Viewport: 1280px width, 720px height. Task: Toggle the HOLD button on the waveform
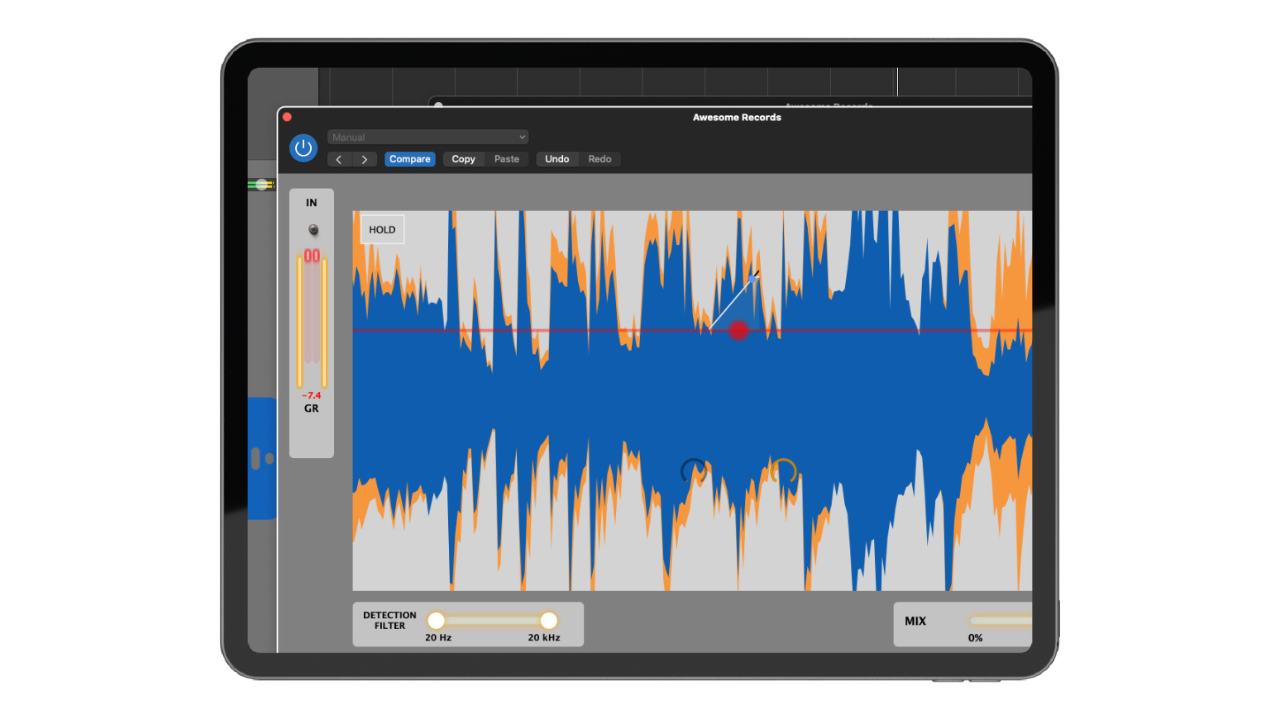click(x=382, y=230)
